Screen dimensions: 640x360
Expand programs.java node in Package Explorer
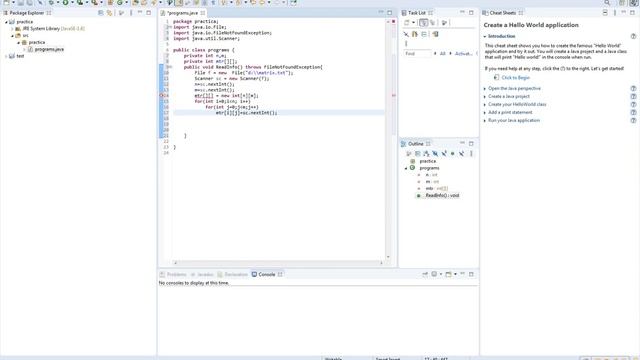click(24, 49)
